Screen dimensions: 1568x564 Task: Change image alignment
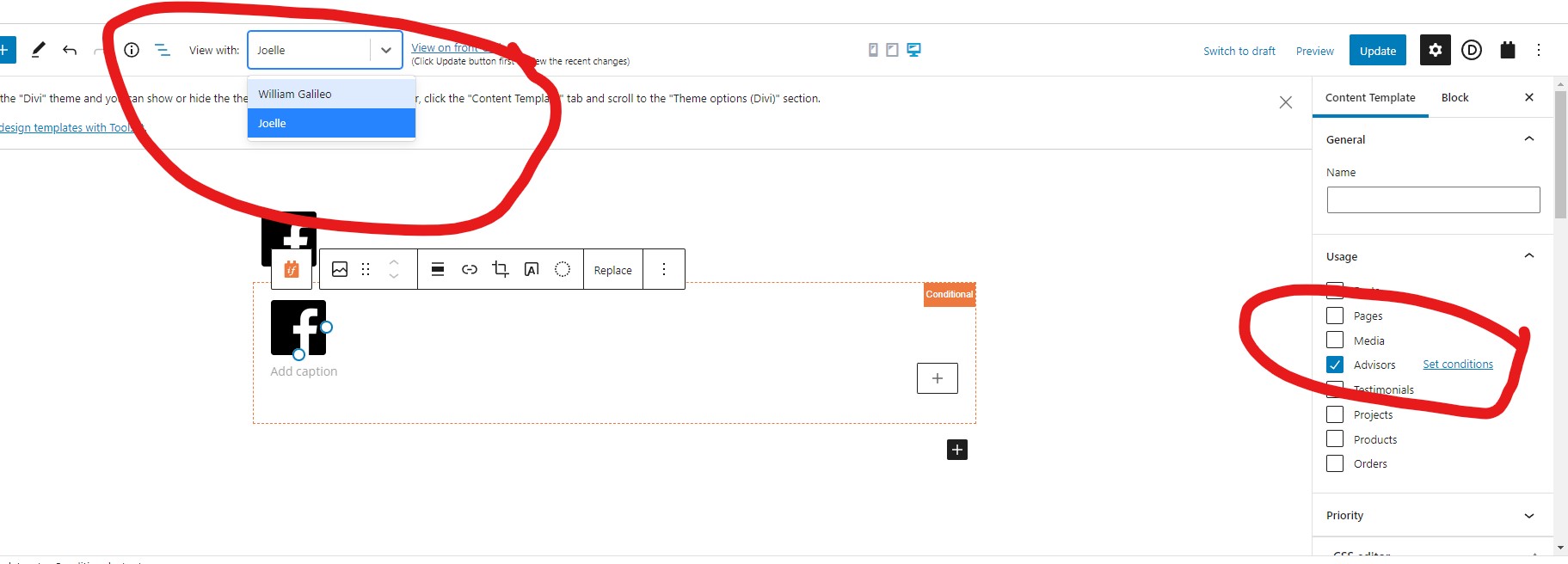click(438, 269)
